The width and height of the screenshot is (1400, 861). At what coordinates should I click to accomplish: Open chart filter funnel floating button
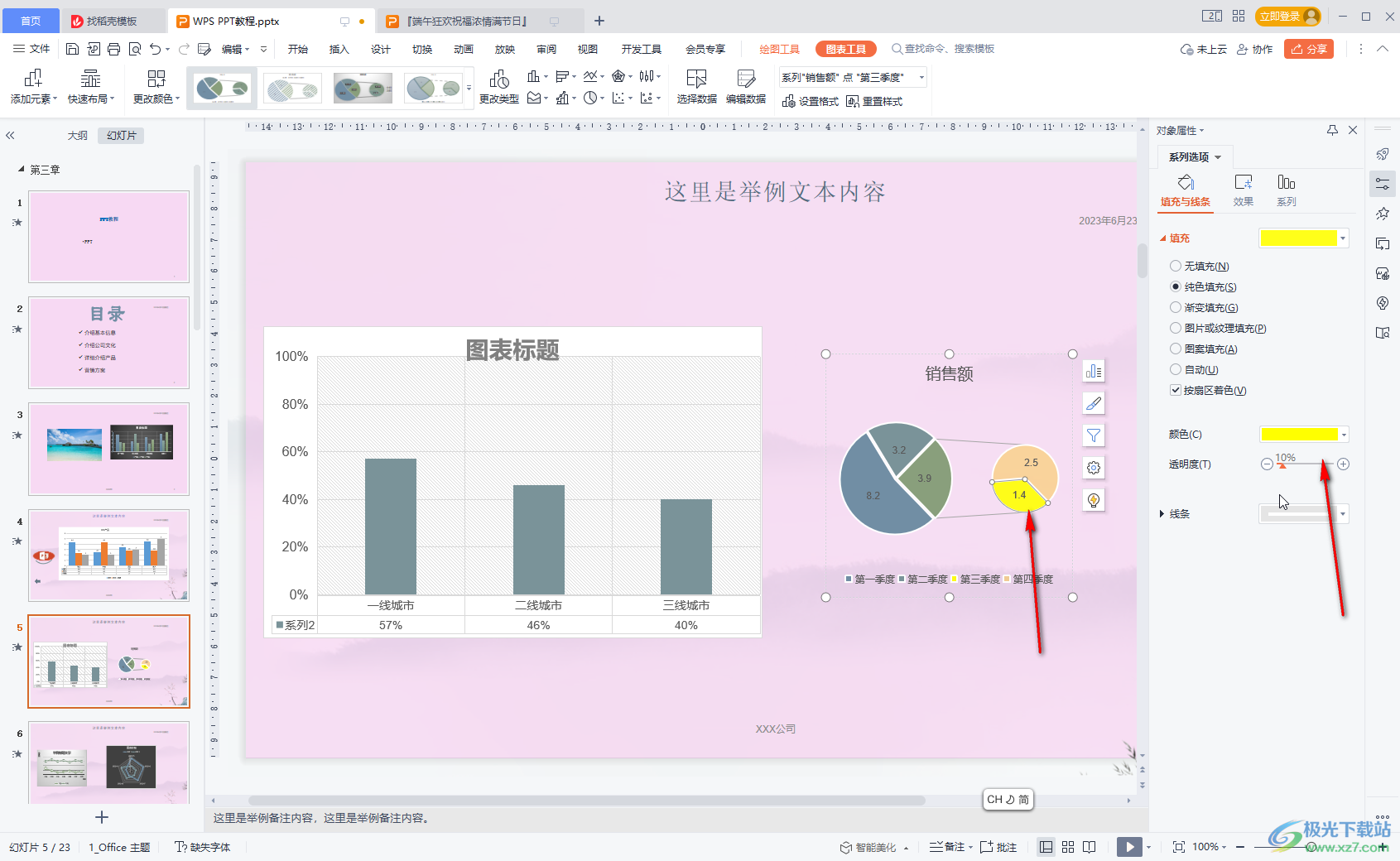pyautogui.click(x=1094, y=435)
